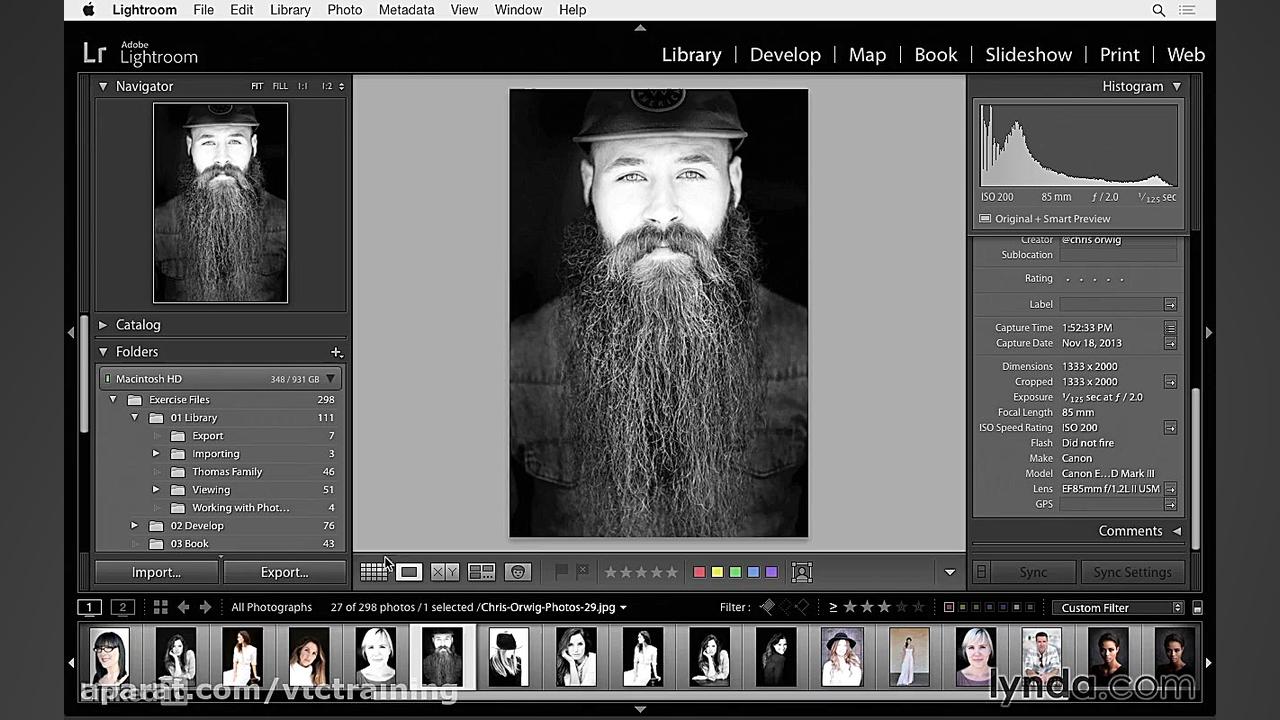Image resolution: width=1280 pixels, height=720 pixels.
Task: Open Spotlight search in the menu bar
Action: pyautogui.click(x=1159, y=10)
